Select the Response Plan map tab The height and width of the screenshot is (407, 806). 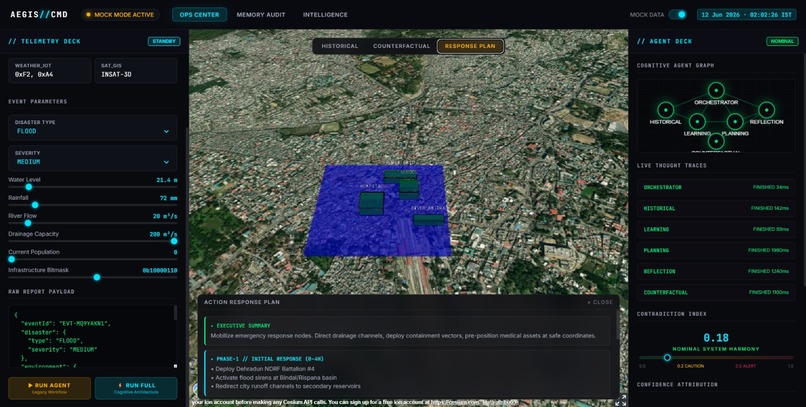[x=470, y=46]
